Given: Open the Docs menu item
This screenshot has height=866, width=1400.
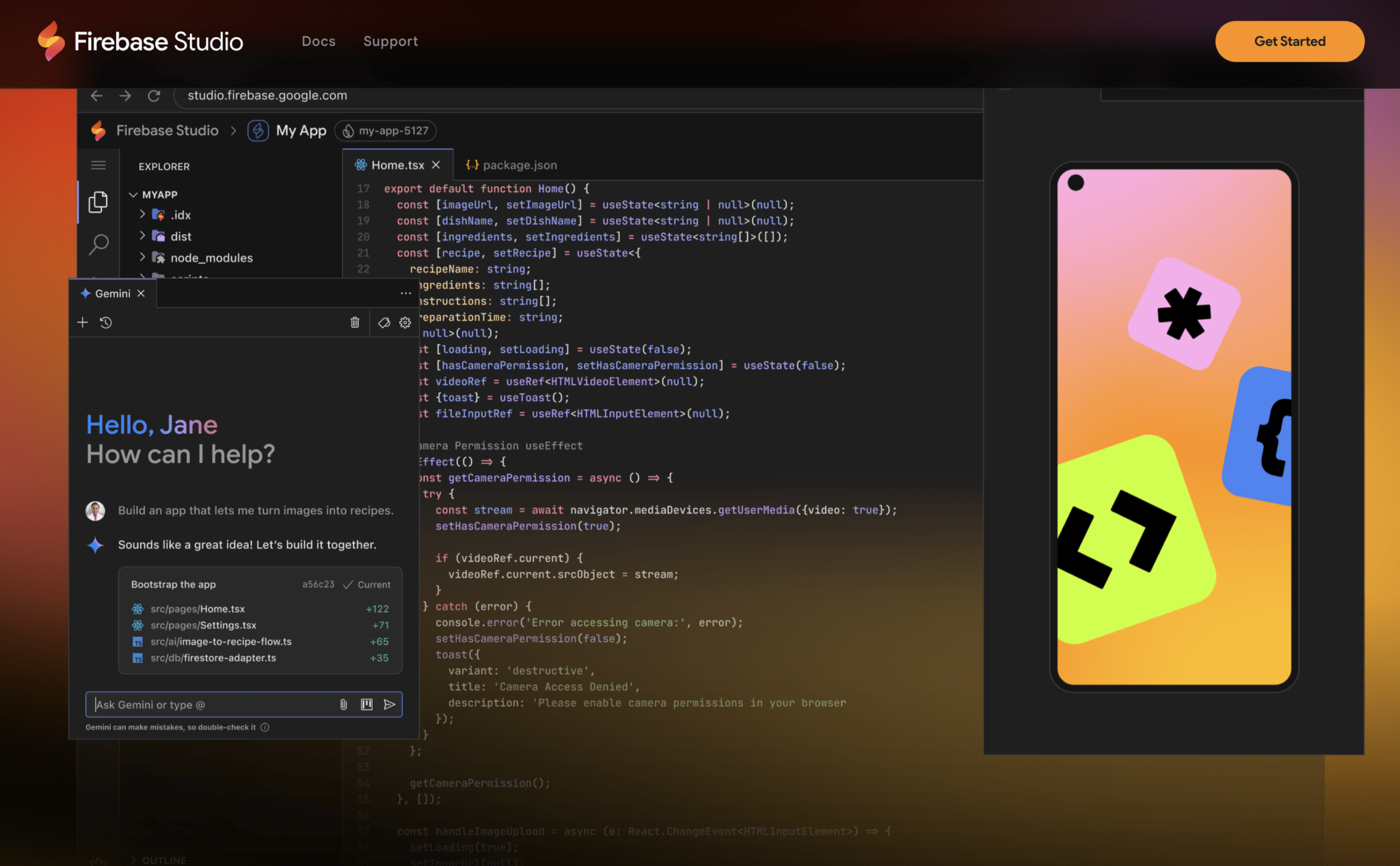Looking at the screenshot, I should [x=318, y=41].
